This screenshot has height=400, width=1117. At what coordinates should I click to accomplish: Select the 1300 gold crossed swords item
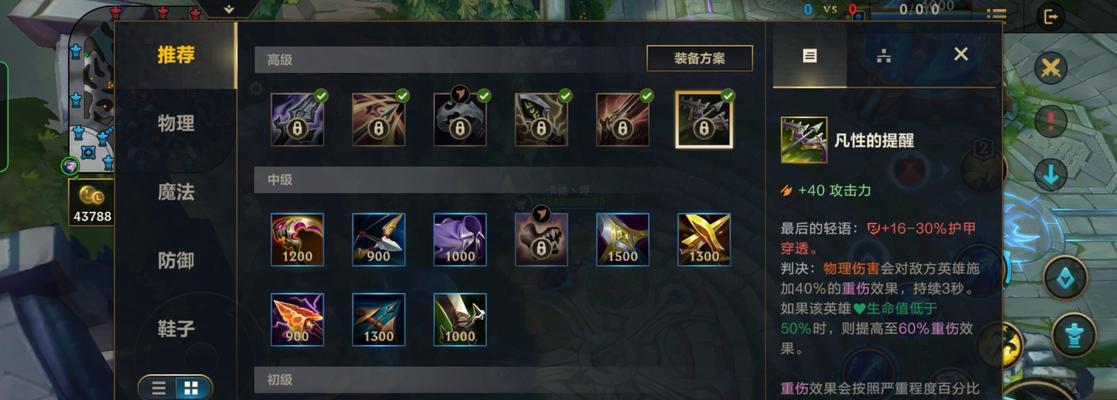point(704,239)
